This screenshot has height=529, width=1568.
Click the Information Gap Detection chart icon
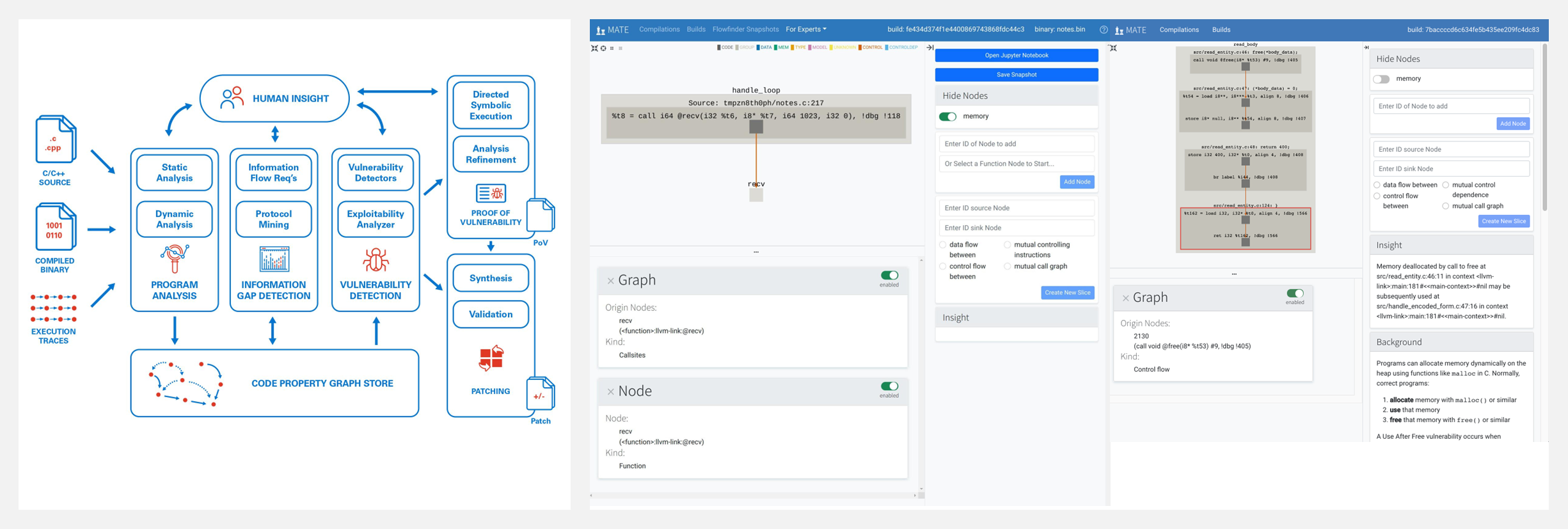pos(274,259)
